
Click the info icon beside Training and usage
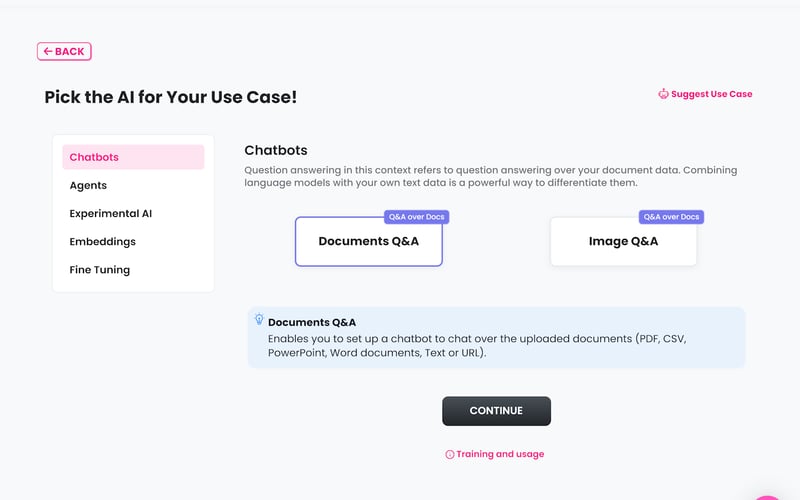(x=450, y=454)
